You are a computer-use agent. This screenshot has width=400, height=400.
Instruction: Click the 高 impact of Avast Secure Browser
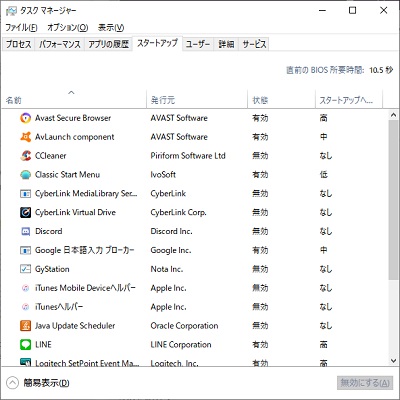coord(323,118)
